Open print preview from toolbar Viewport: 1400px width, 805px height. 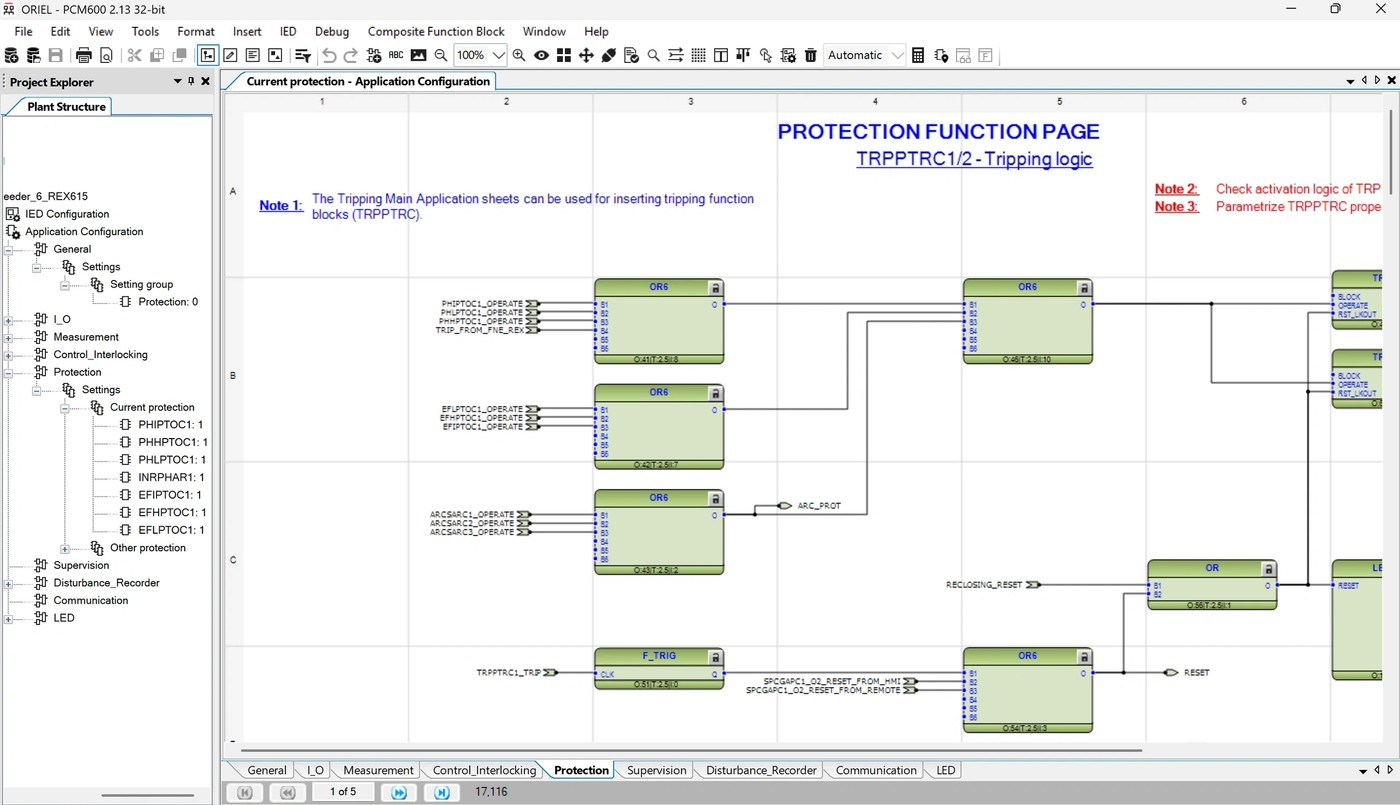coord(106,55)
